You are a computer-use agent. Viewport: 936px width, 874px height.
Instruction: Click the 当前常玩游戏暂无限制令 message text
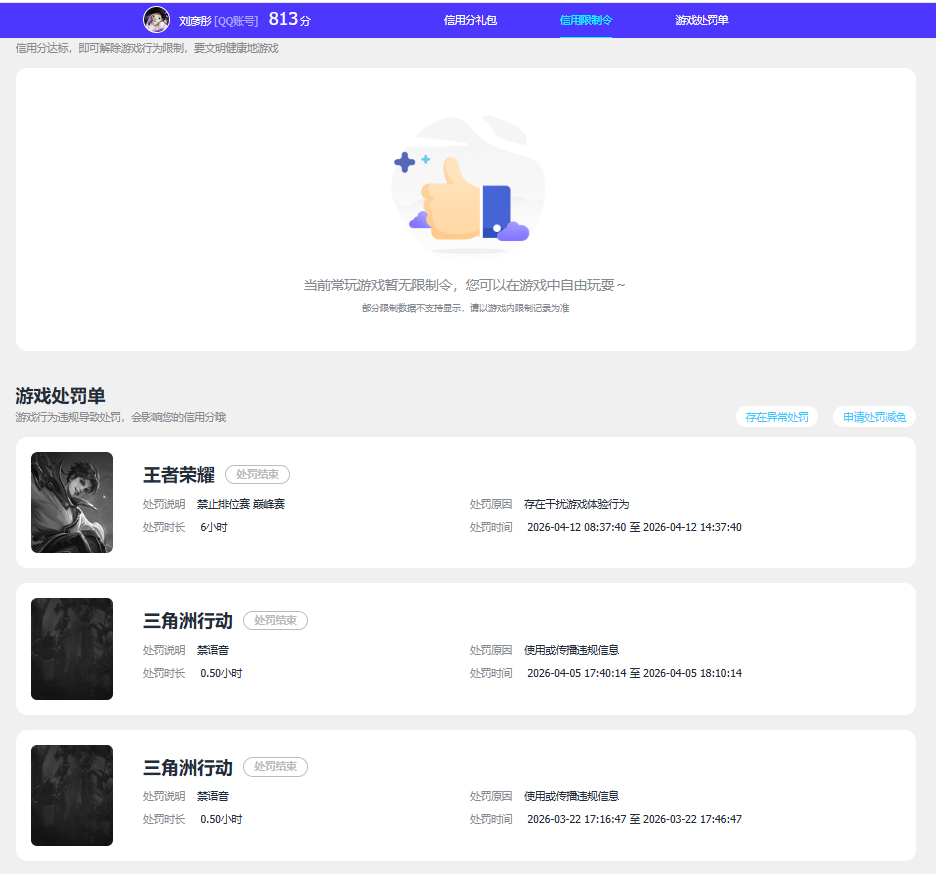465,285
